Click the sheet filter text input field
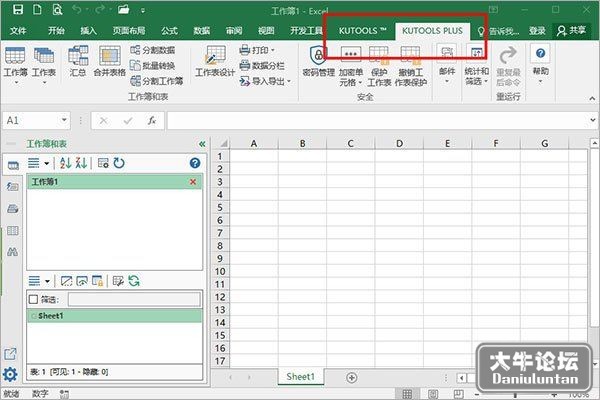 pos(134,299)
